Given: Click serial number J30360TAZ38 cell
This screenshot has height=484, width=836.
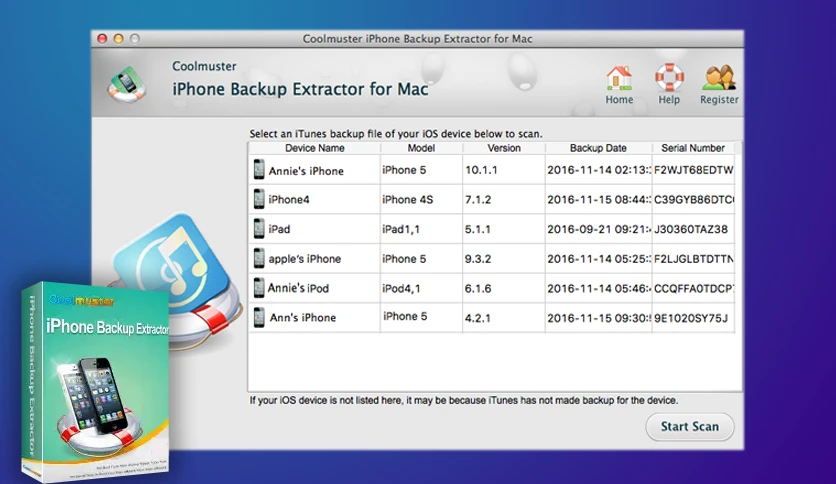Looking at the screenshot, I should [x=693, y=229].
